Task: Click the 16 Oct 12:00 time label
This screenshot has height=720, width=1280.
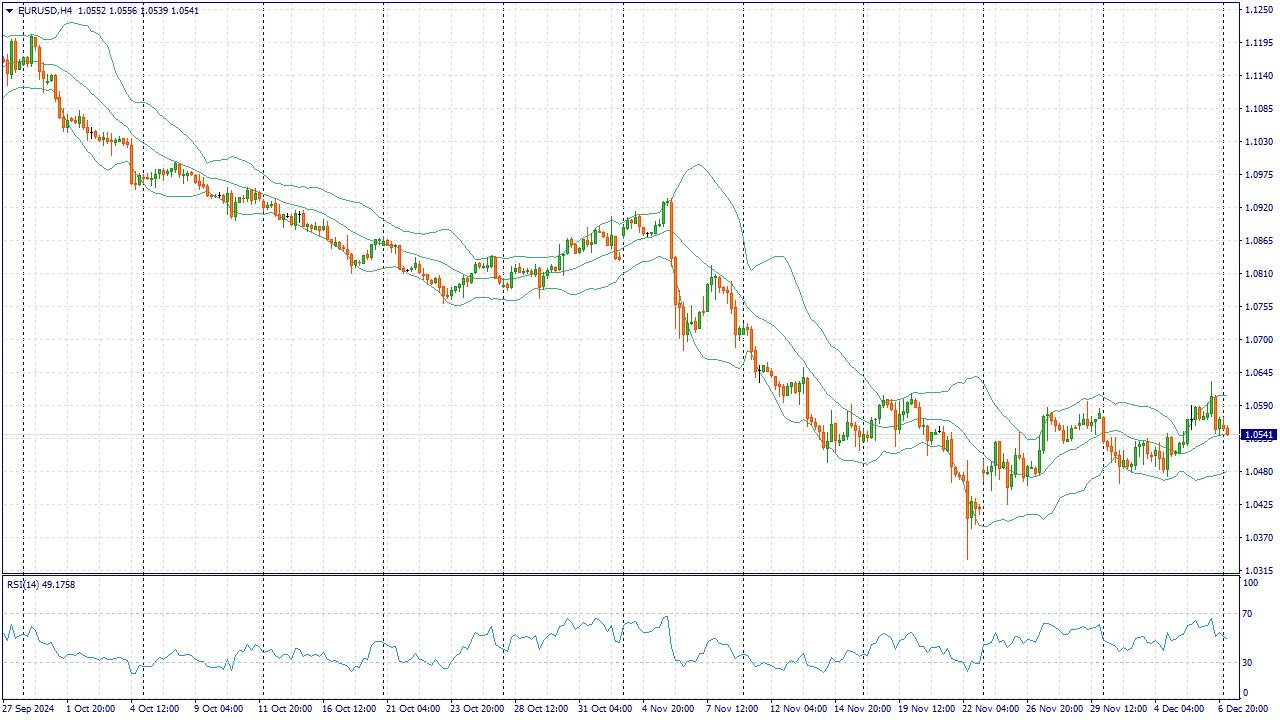Action: pyautogui.click(x=348, y=708)
